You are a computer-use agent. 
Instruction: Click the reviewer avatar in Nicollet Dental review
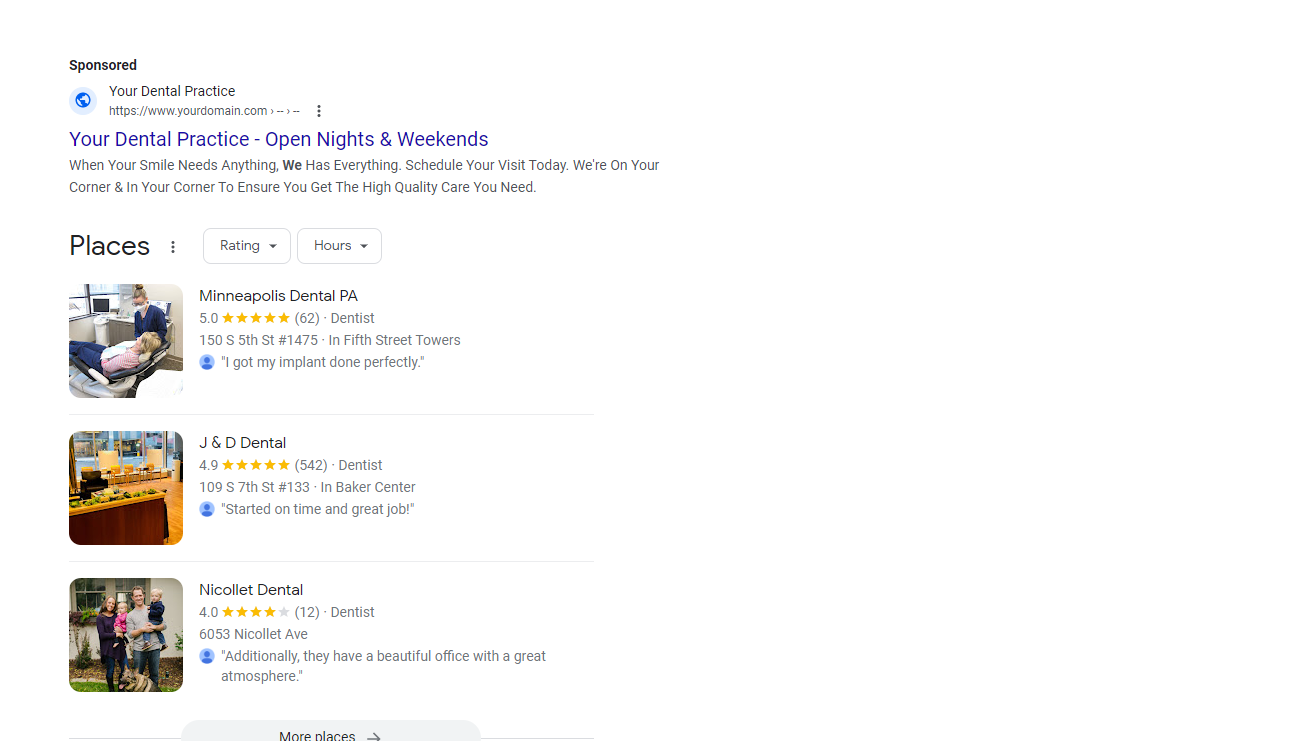point(206,656)
